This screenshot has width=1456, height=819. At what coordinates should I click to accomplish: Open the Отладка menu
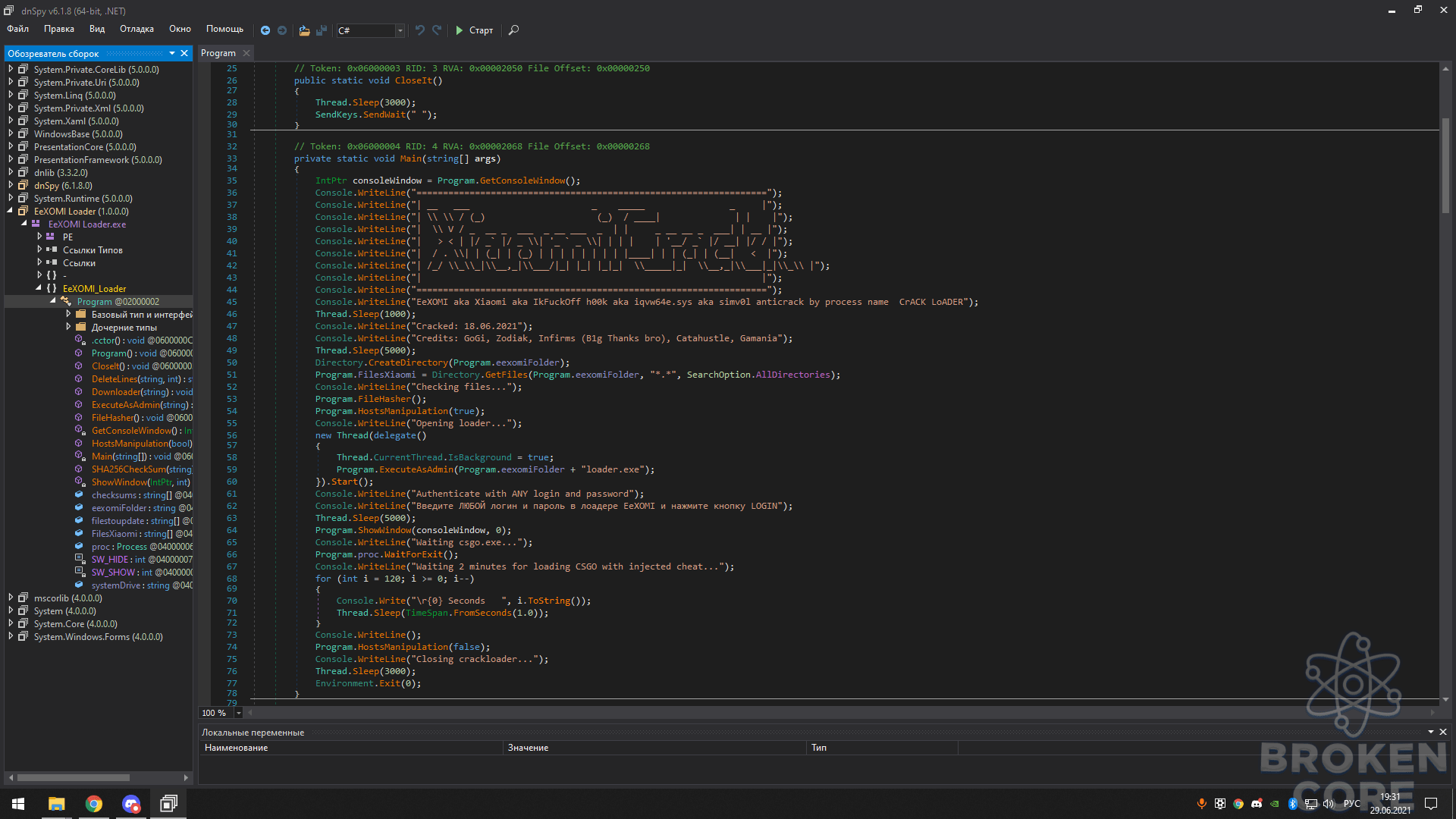coord(136,29)
